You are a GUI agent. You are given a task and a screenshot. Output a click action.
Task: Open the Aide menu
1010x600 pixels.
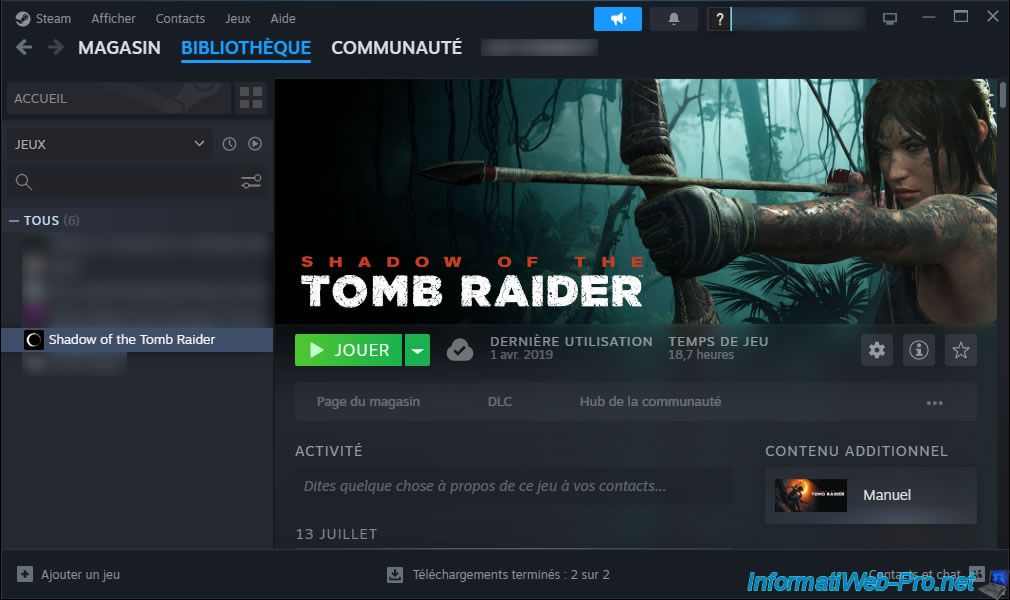283,19
